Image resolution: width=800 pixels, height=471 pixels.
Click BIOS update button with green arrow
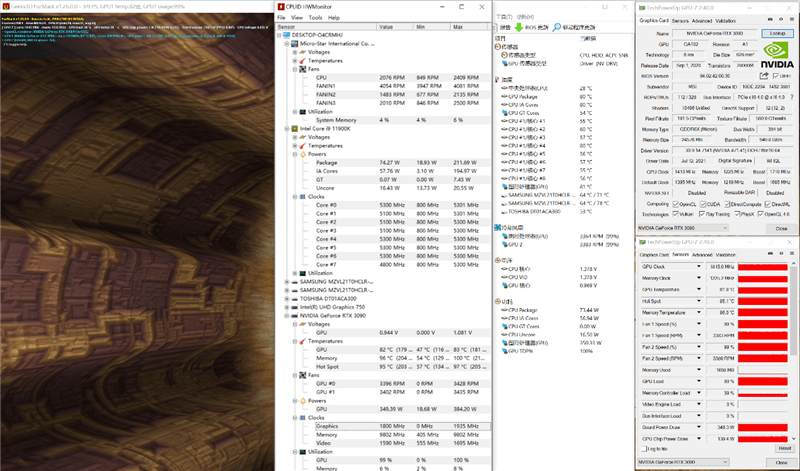[531, 28]
